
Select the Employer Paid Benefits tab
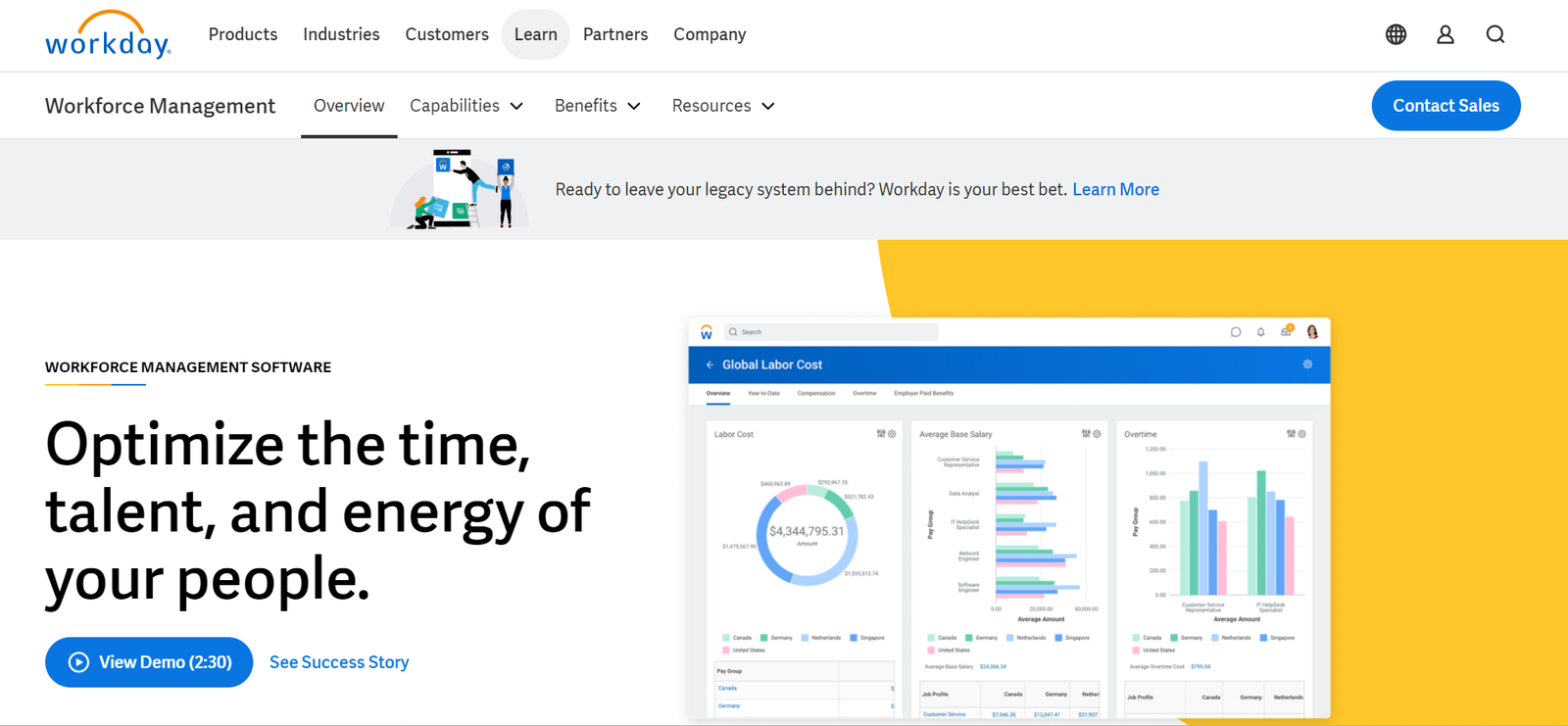tap(923, 393)
